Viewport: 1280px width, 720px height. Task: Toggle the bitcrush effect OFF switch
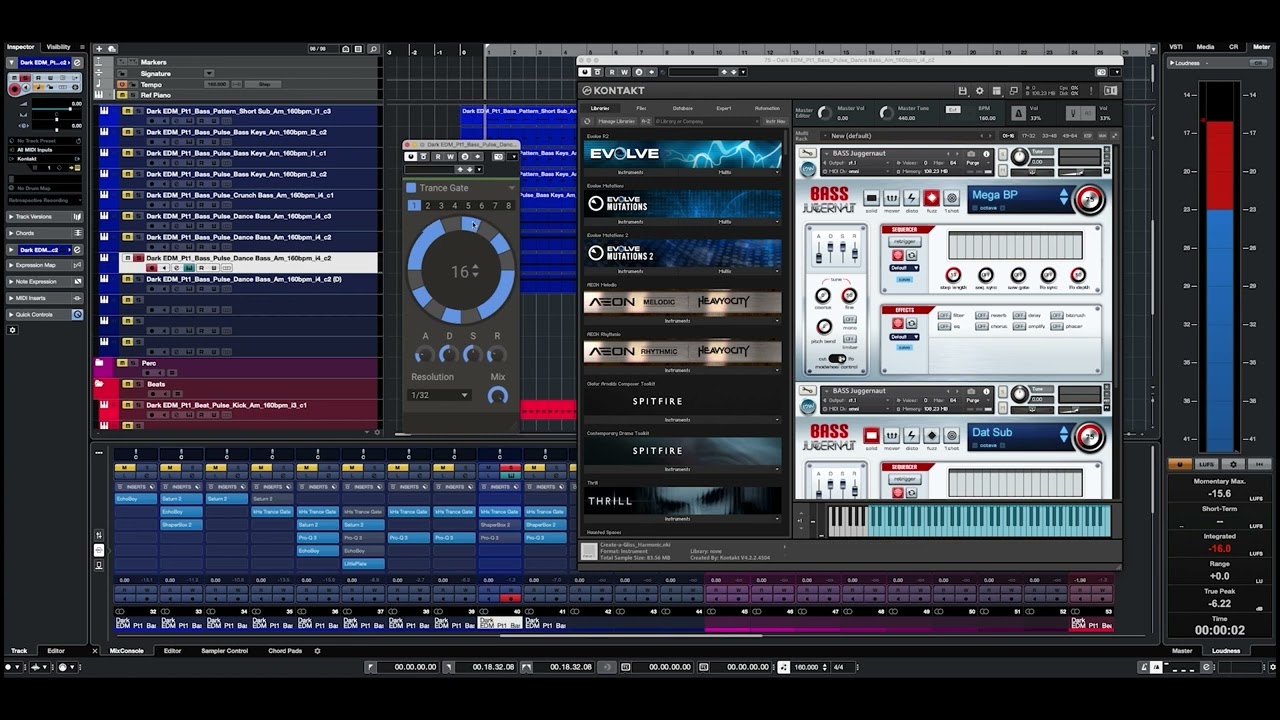(1057, 315)
